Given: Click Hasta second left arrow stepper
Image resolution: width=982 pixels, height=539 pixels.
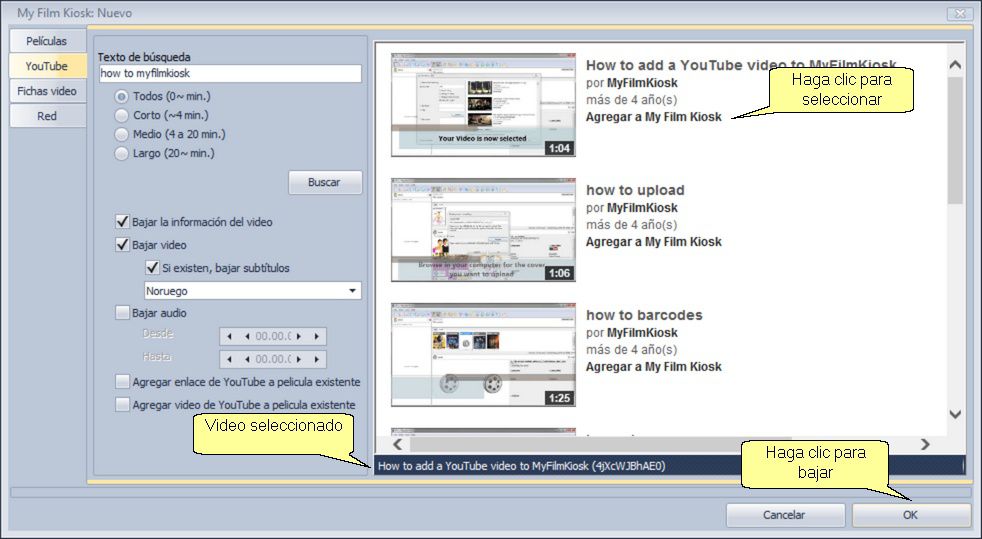Looking at the screenshot, I should click(x=247, y=359).
